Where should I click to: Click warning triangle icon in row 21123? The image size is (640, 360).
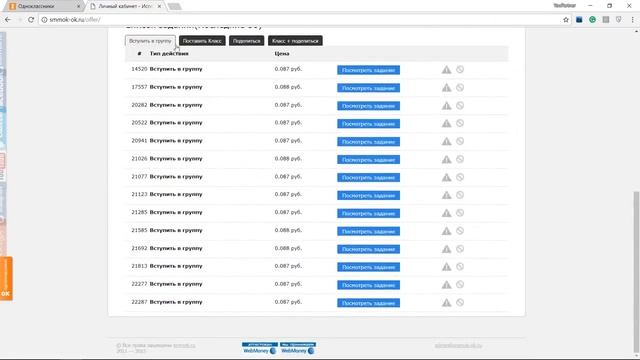point(447,195)
